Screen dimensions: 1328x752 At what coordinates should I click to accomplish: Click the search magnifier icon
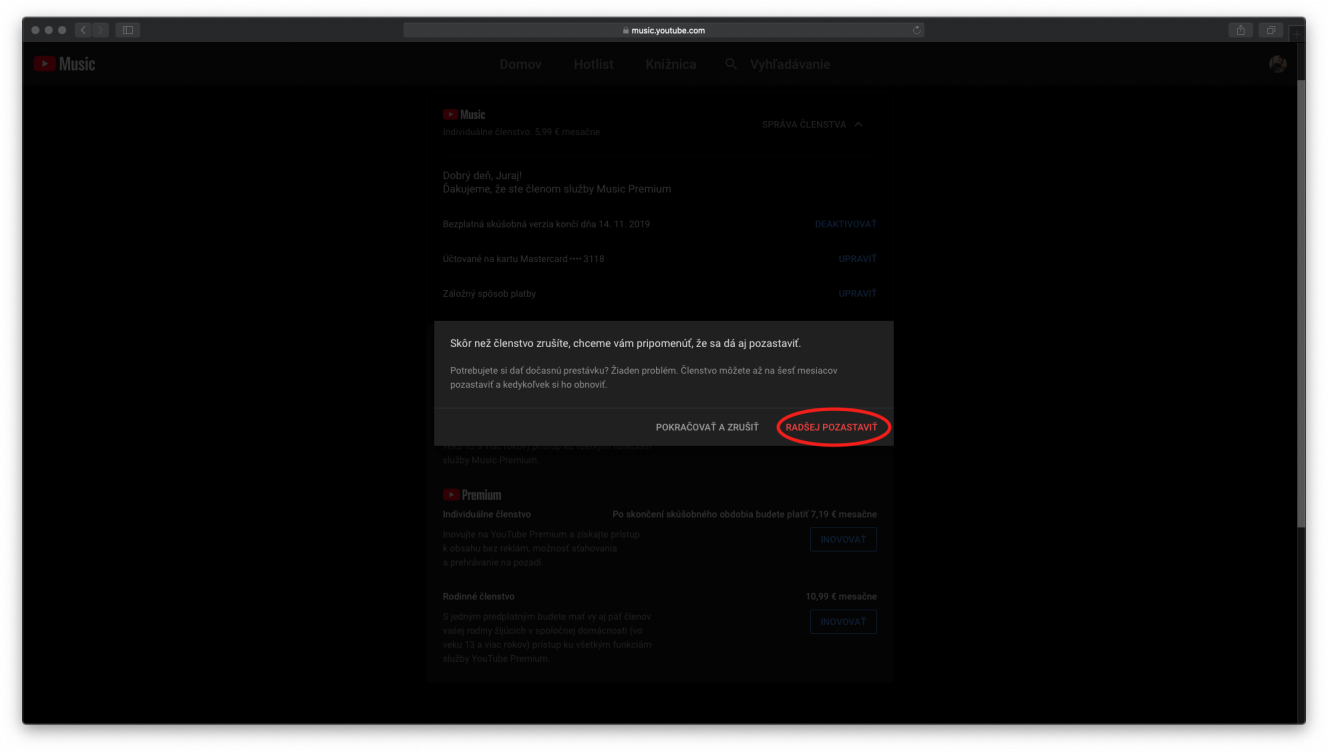tap(731, 64)
